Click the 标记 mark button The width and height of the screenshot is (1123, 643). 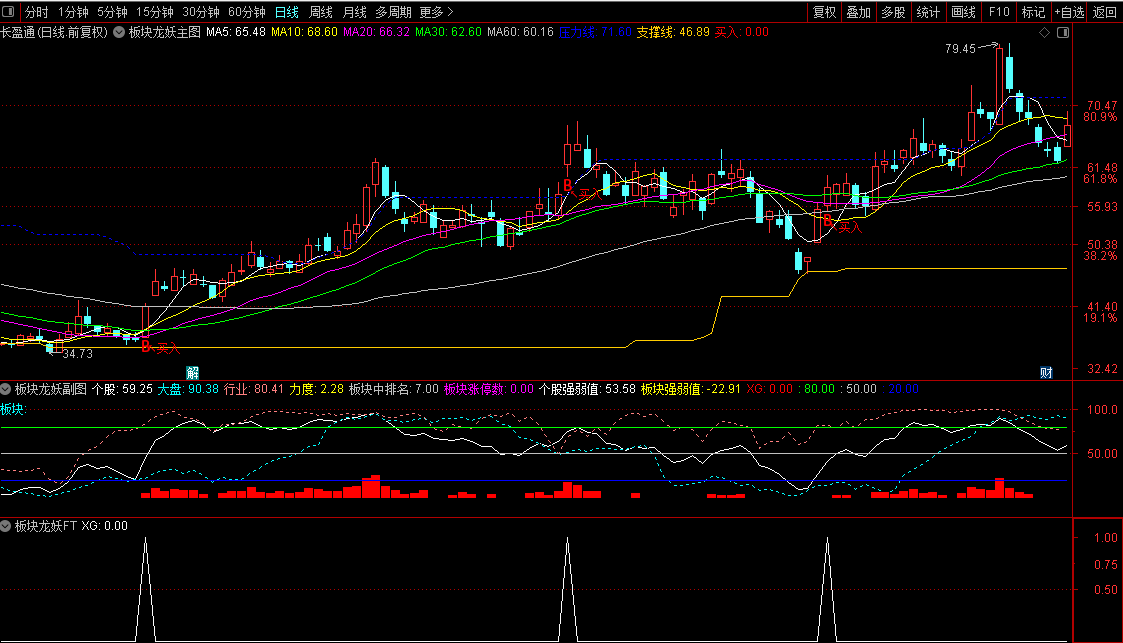click(1033, 12)
